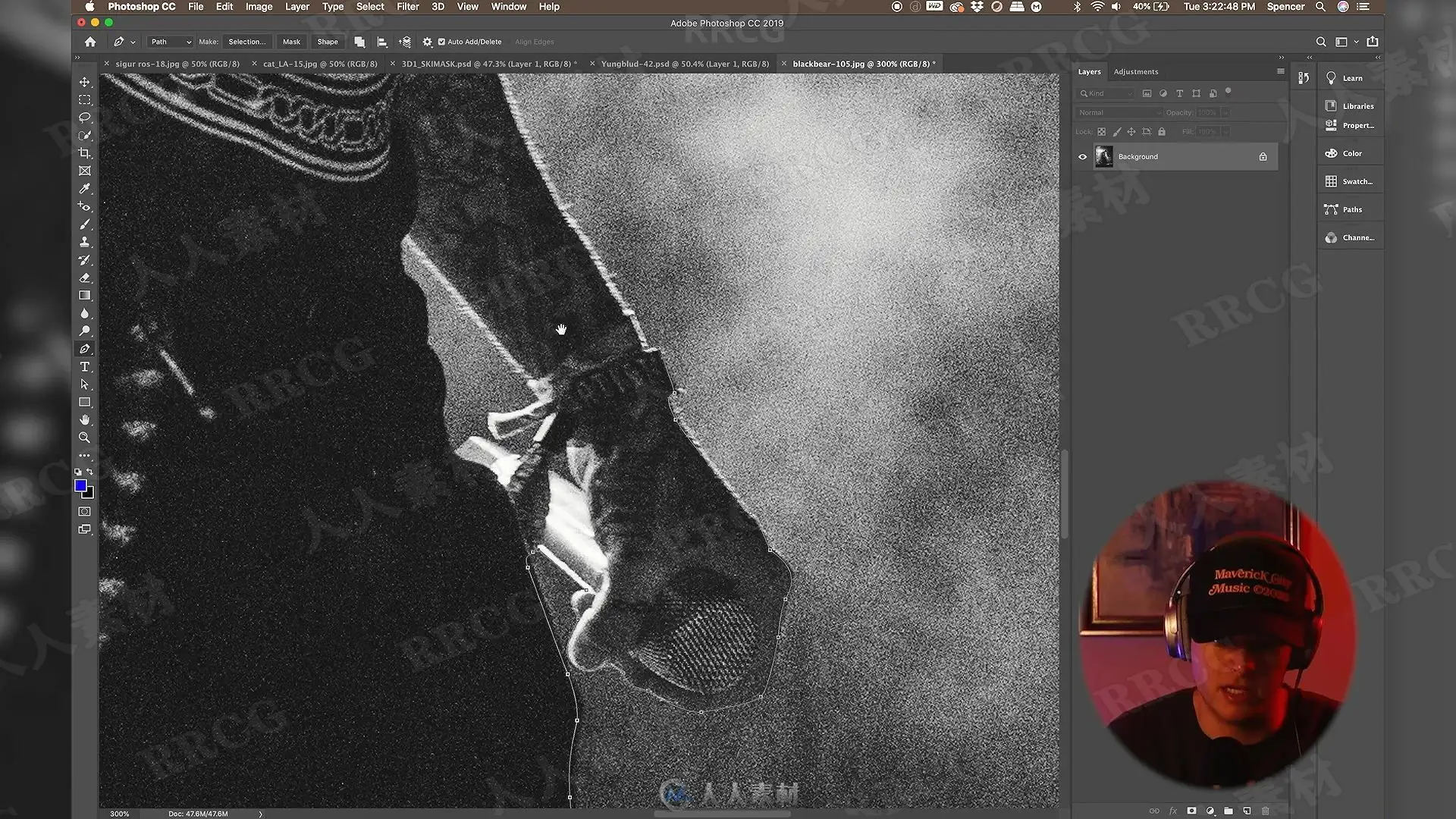
Task: Open the Path mode dropdown
Action: tap(170, 42)
